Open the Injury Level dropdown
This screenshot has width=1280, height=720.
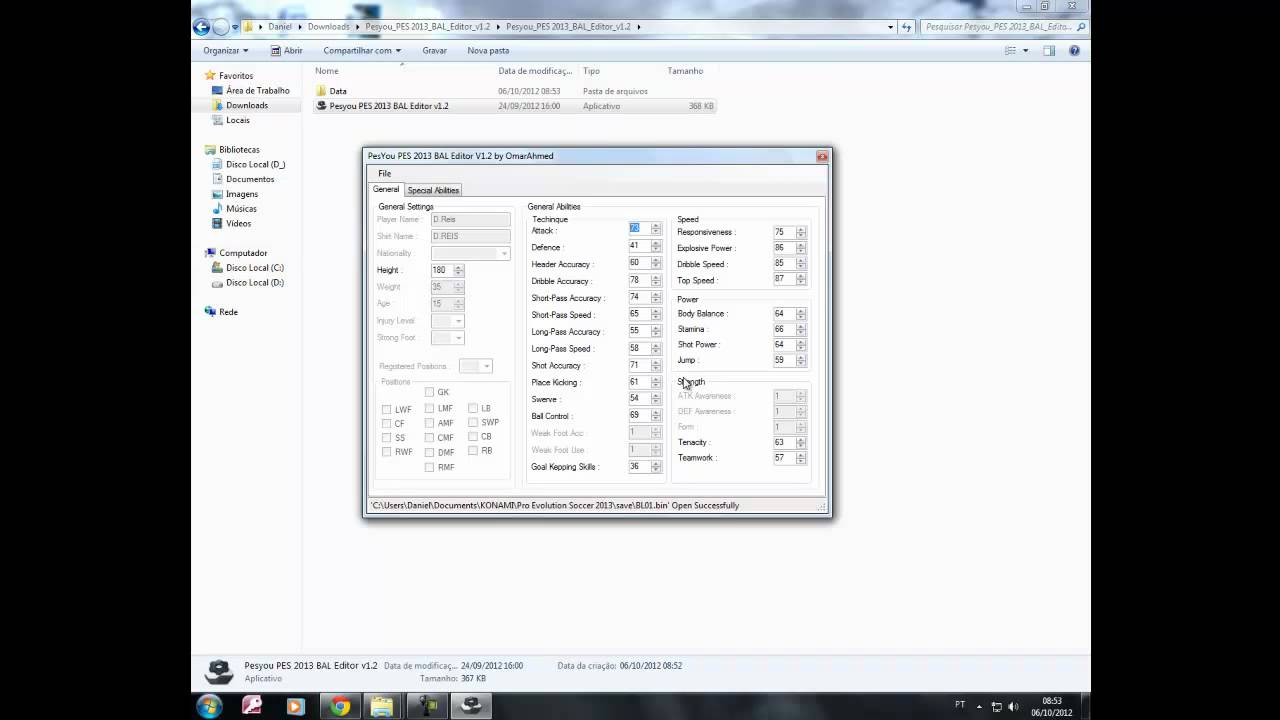pyautogui.click(x=458, y=321)
